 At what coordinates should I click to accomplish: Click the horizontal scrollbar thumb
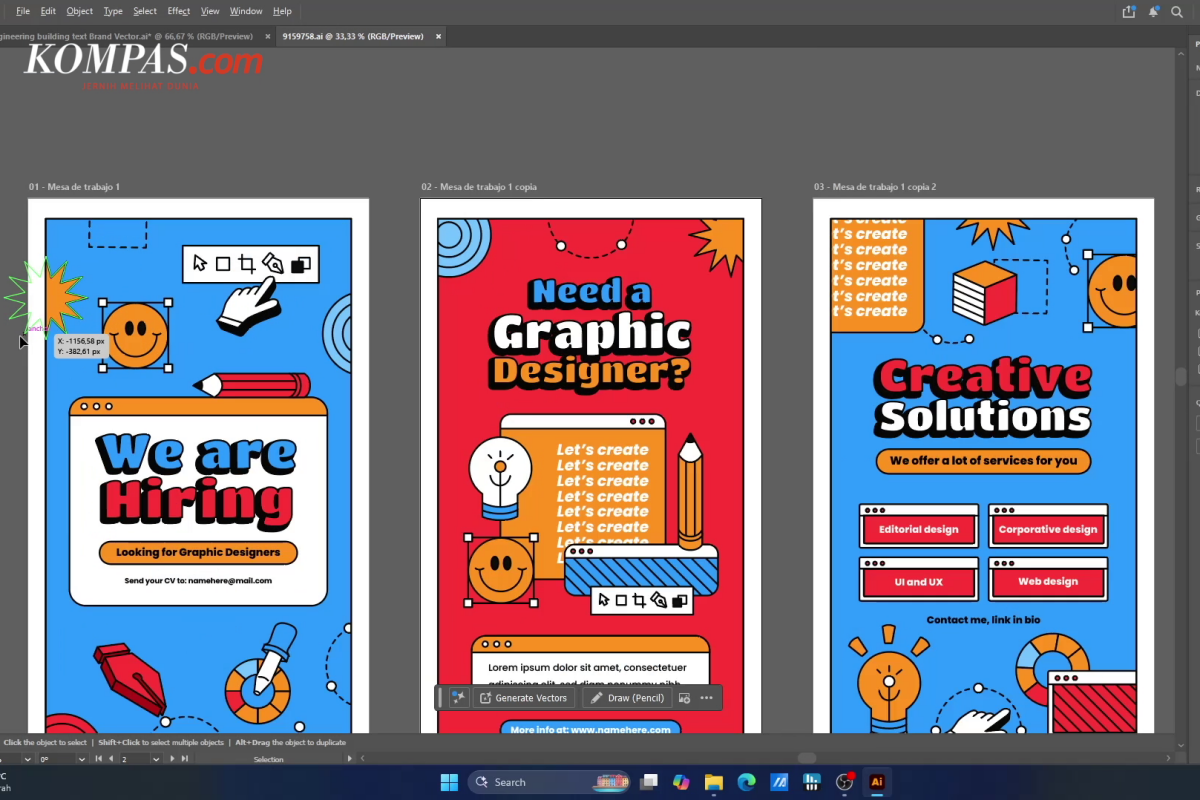point(806,758)
